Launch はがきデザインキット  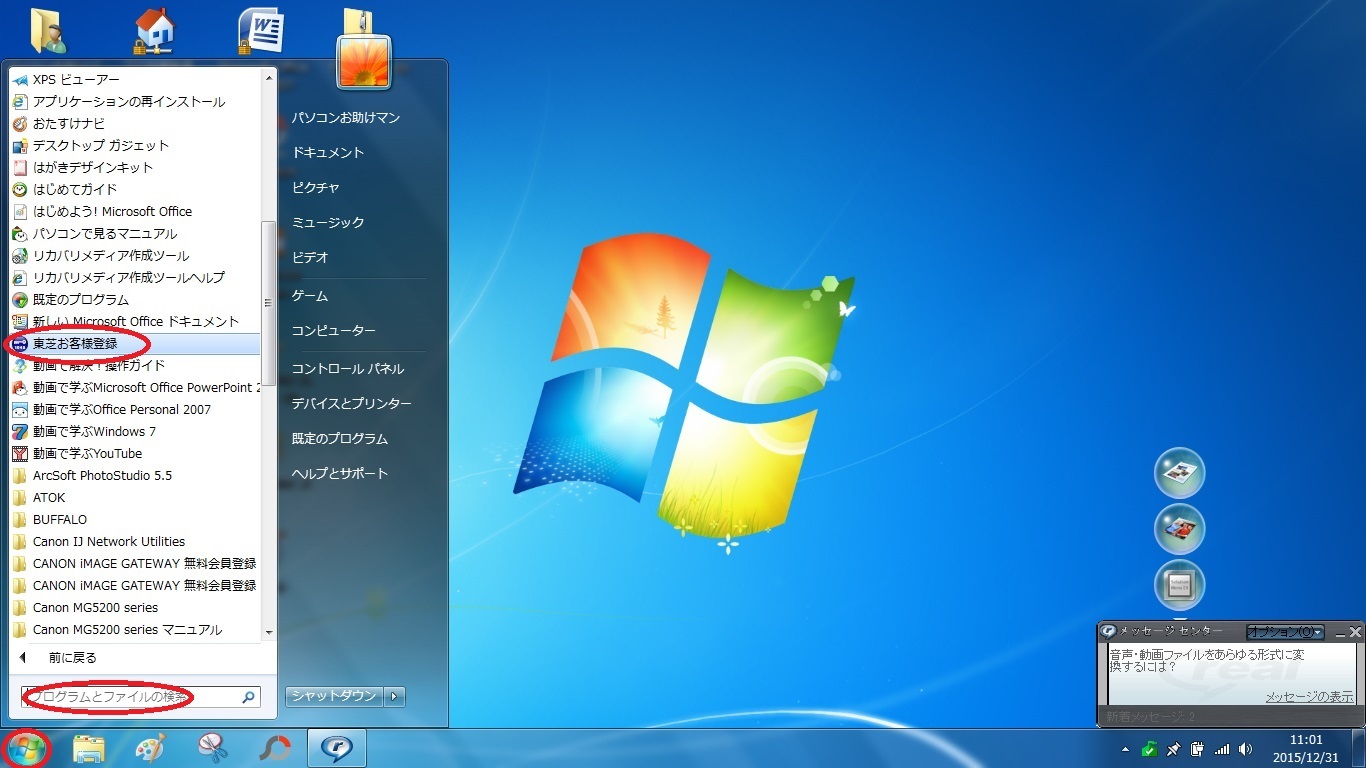tap(135, 167)
